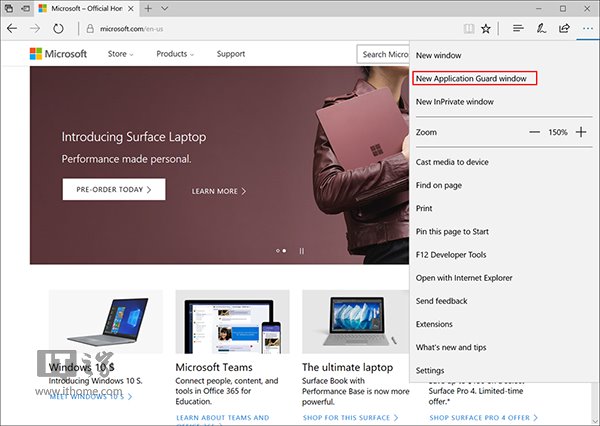600x426 pixels.
Task: Click the Surface Book thumbnail image
Action: click(355, 322)
